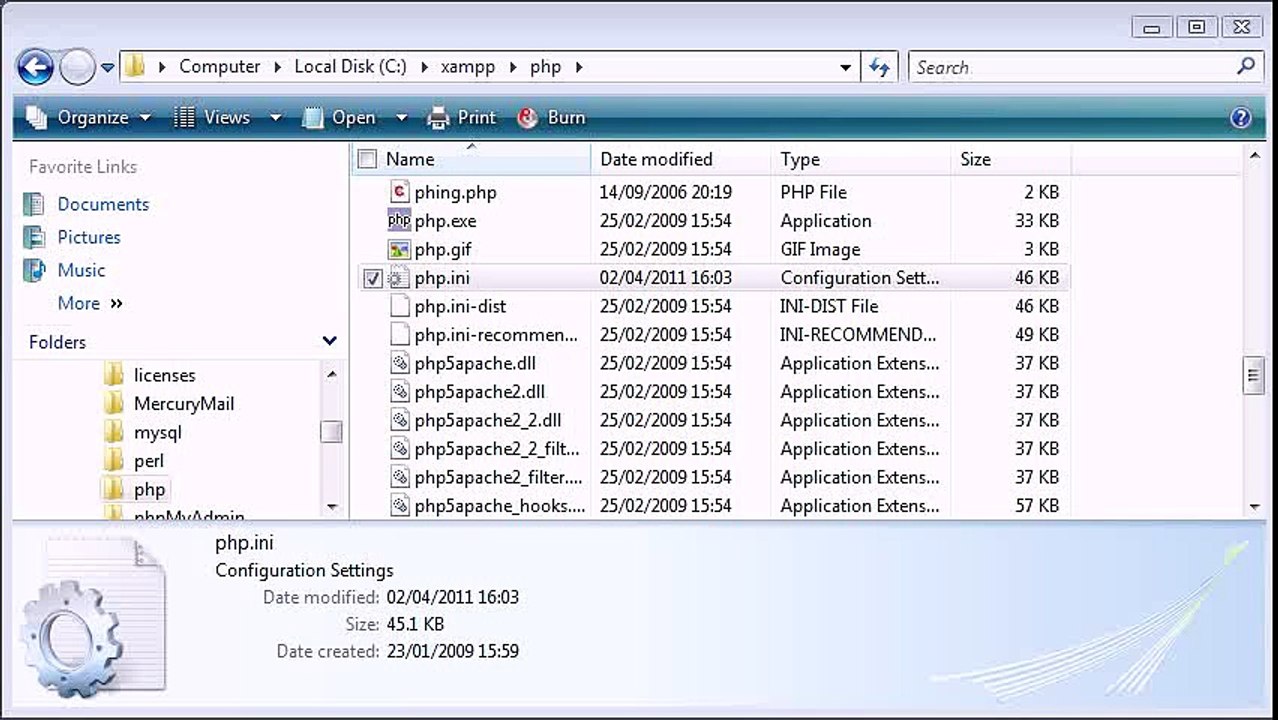This screenshot has height=720, width=1278.
Task: Open Pictures favorite link
Action: coord(89,237)
